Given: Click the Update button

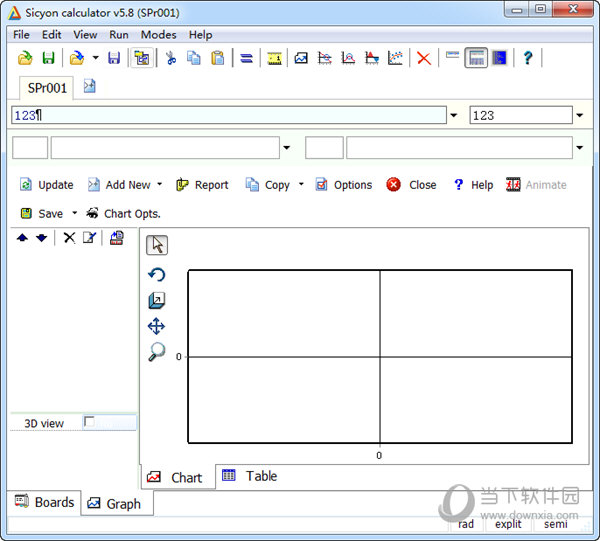Looking at the screenshot, I should click(46, 185).
